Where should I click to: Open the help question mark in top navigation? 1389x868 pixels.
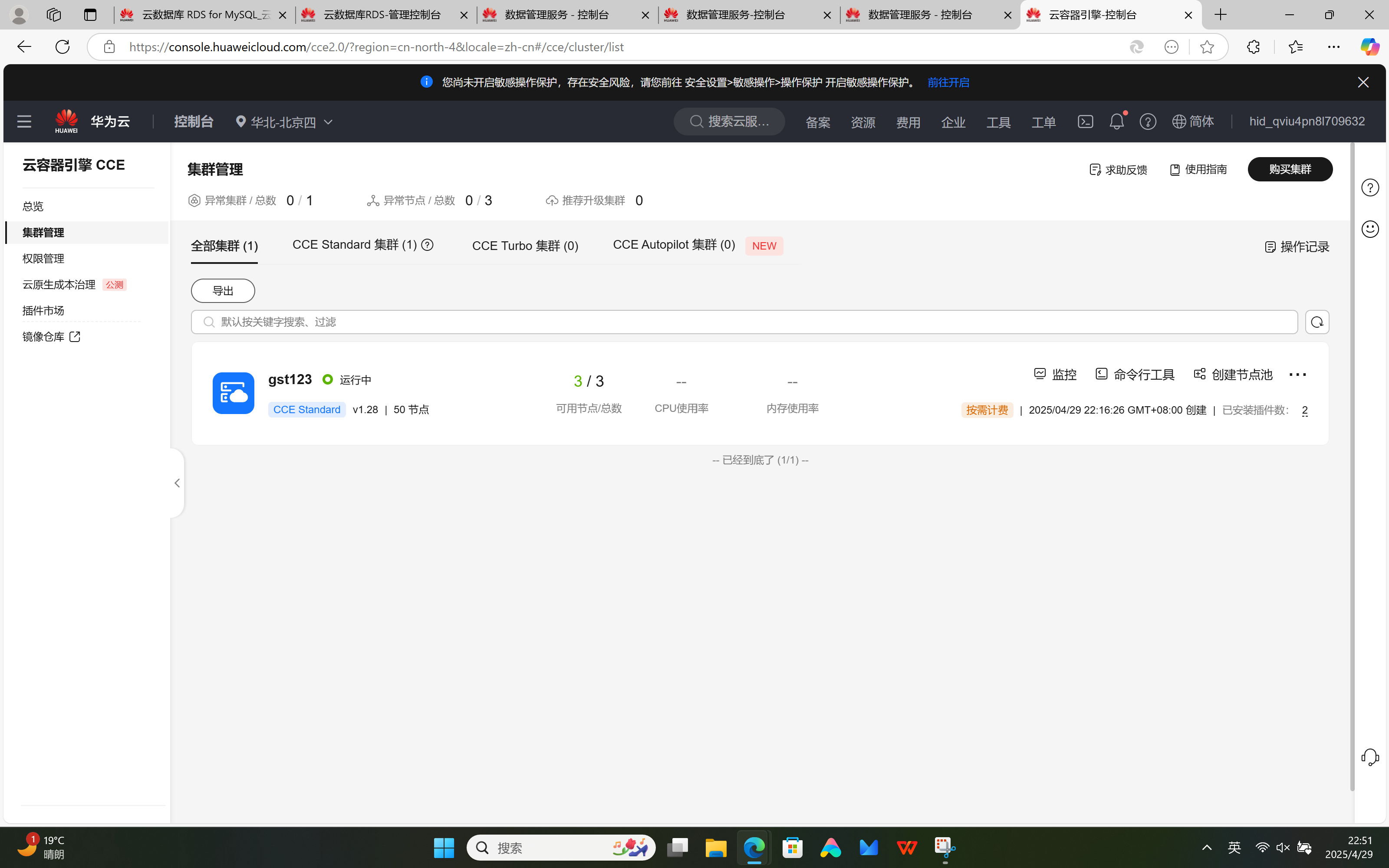coord(1147,122)
